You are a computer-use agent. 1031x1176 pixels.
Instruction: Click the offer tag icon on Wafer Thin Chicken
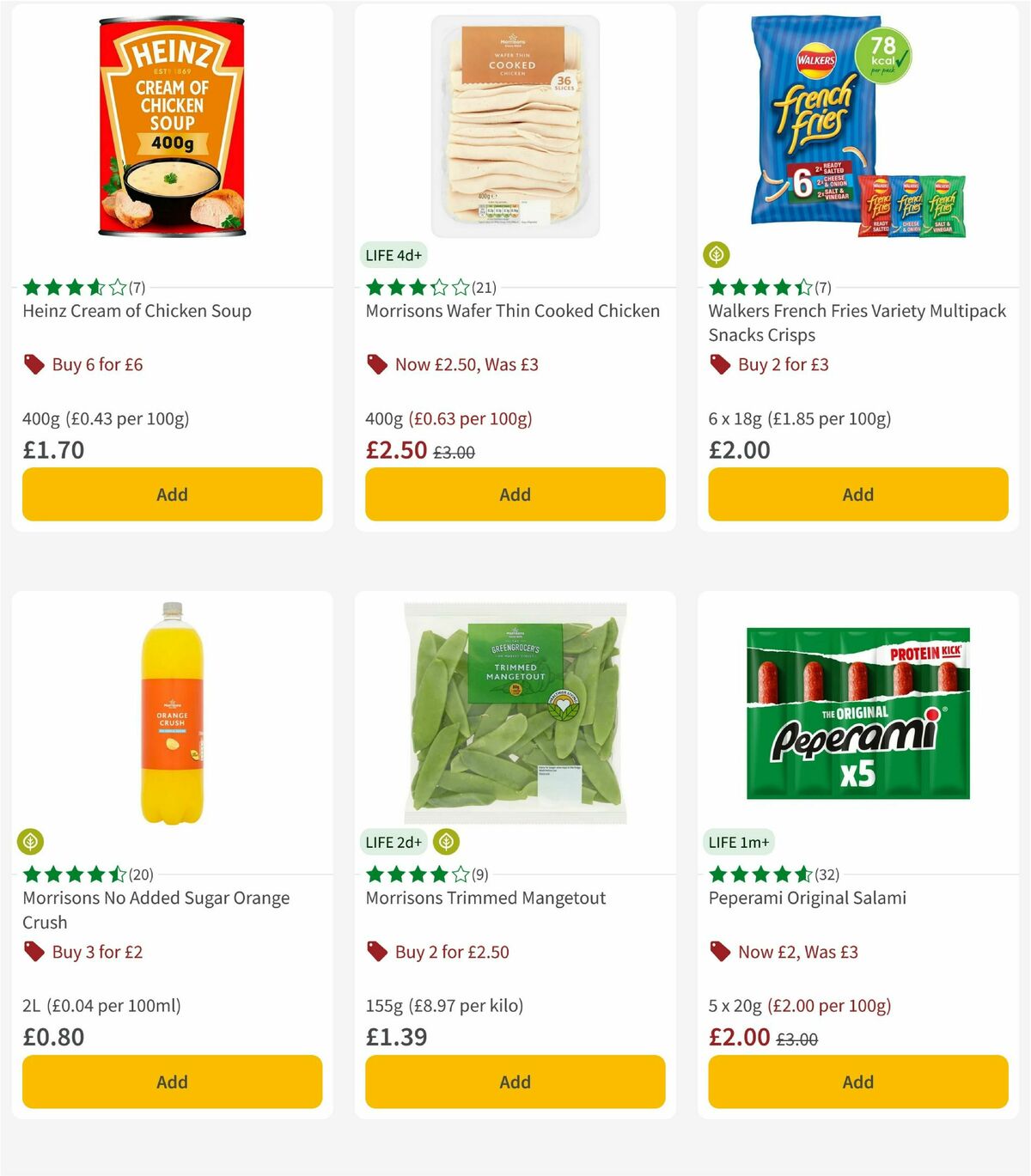point(375,364)
